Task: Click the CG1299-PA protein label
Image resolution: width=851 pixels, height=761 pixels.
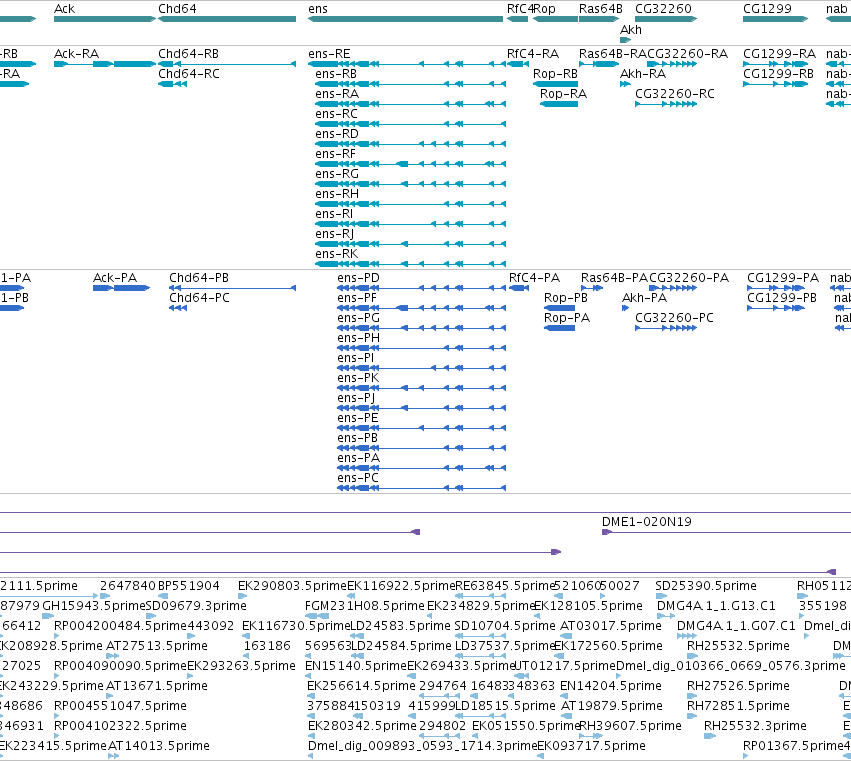Action: pos(783,278)
